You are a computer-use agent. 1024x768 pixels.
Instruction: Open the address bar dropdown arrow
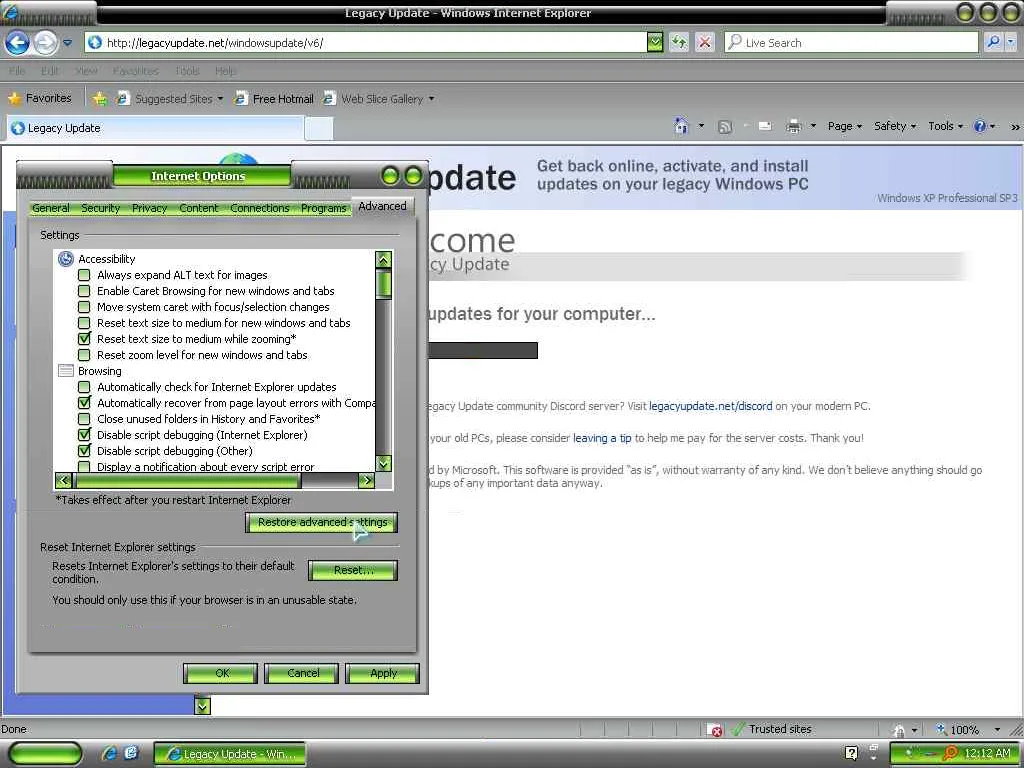[655, 42]
